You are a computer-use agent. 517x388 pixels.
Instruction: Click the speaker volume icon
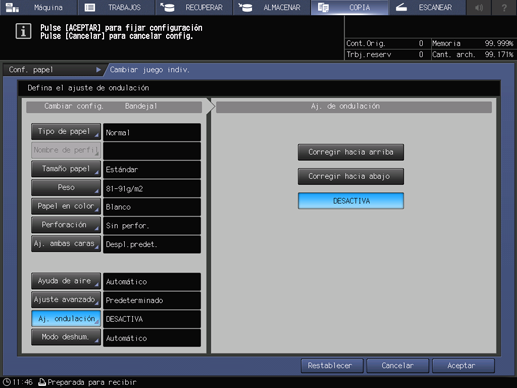coord(479,7)
